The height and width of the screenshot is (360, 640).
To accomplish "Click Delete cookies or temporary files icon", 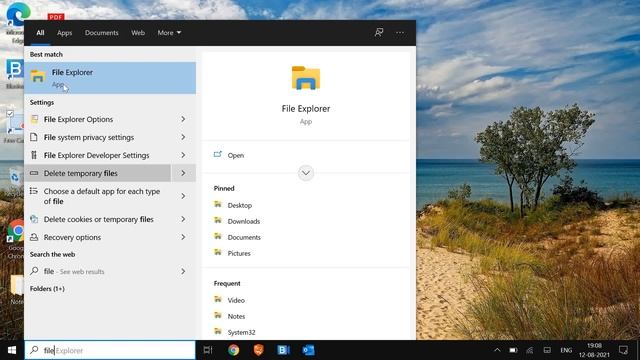I will (34, 219).
